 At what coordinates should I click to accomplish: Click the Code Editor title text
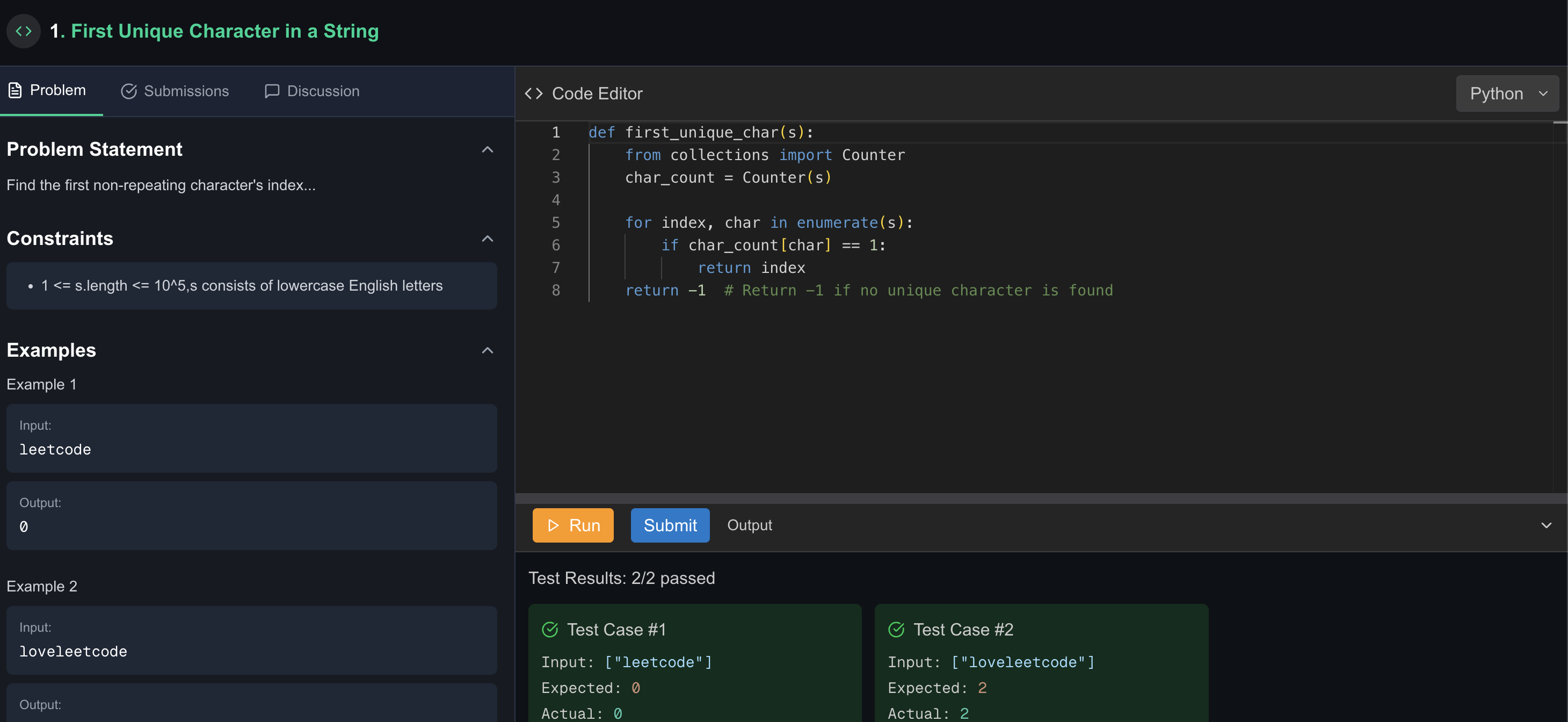click(597, 94)
